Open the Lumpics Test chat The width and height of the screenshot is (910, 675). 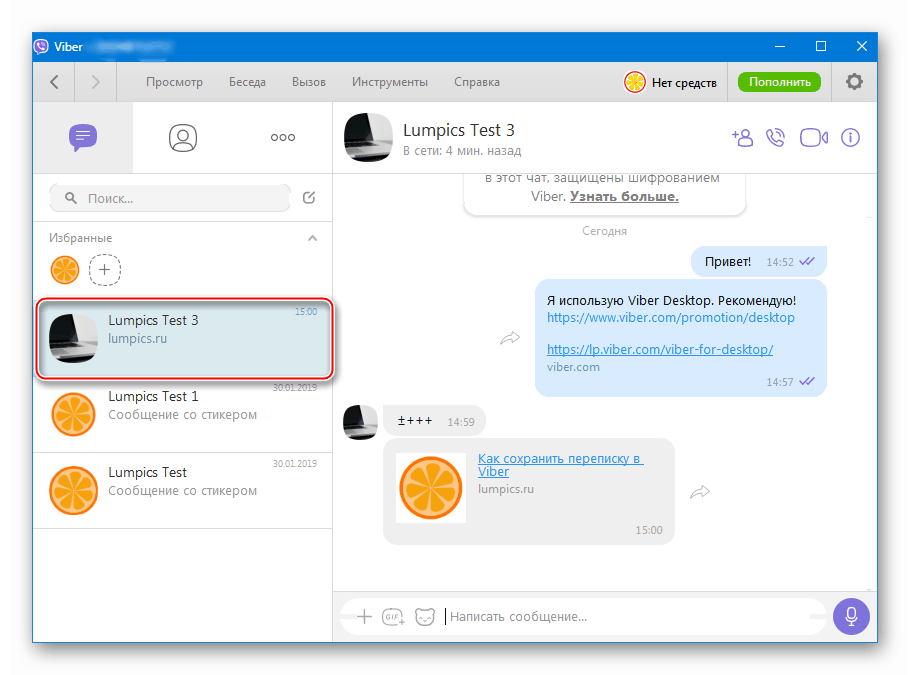click(183, 490)
